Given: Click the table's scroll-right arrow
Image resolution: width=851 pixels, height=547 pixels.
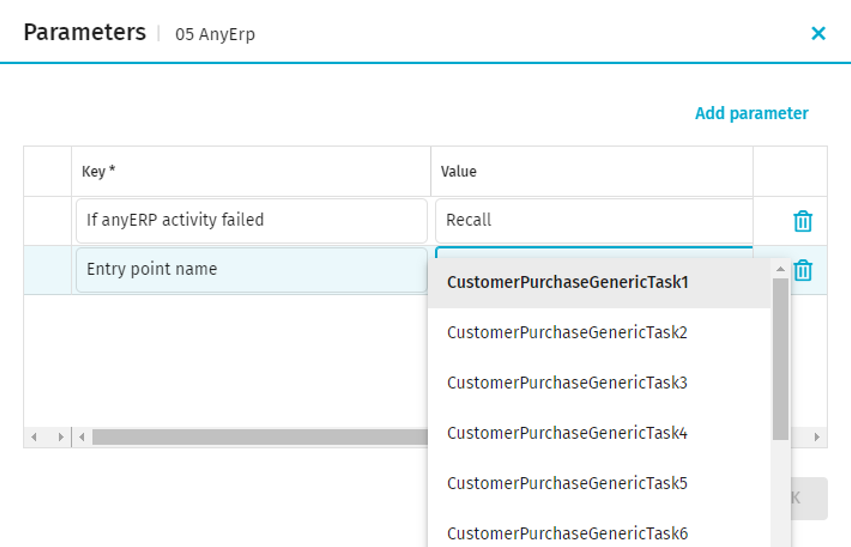Looking at the screenshot, I should [817, 437].
